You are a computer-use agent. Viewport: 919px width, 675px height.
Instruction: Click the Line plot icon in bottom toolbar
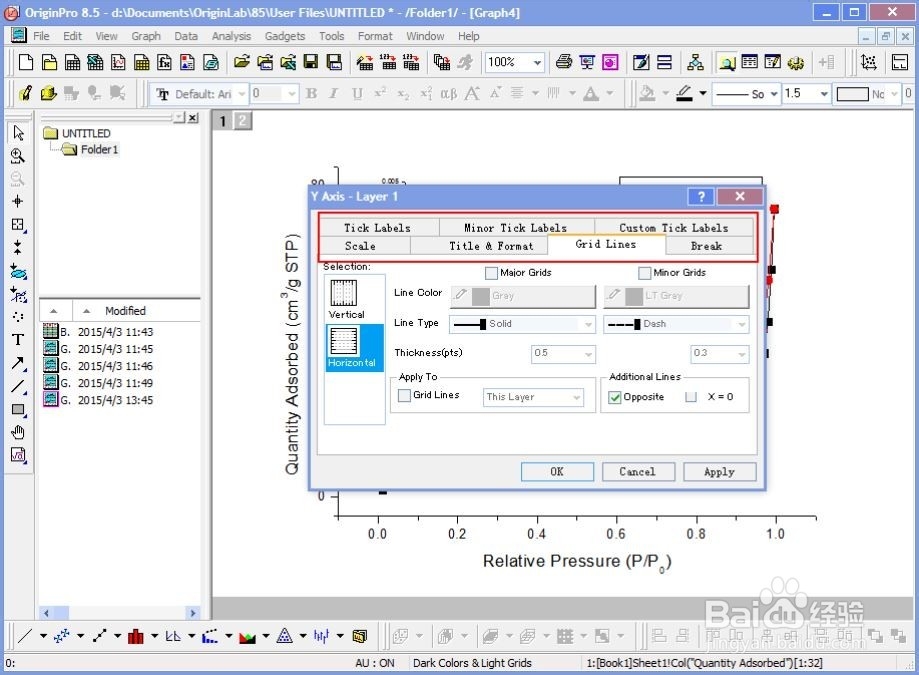pyautogui.click(x=25, y=636)
